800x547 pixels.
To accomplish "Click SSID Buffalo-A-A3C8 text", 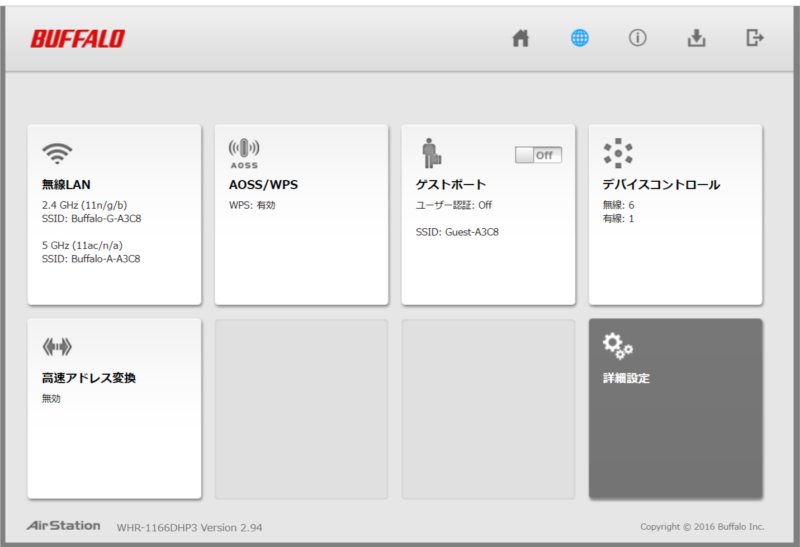I will [91, 259].
